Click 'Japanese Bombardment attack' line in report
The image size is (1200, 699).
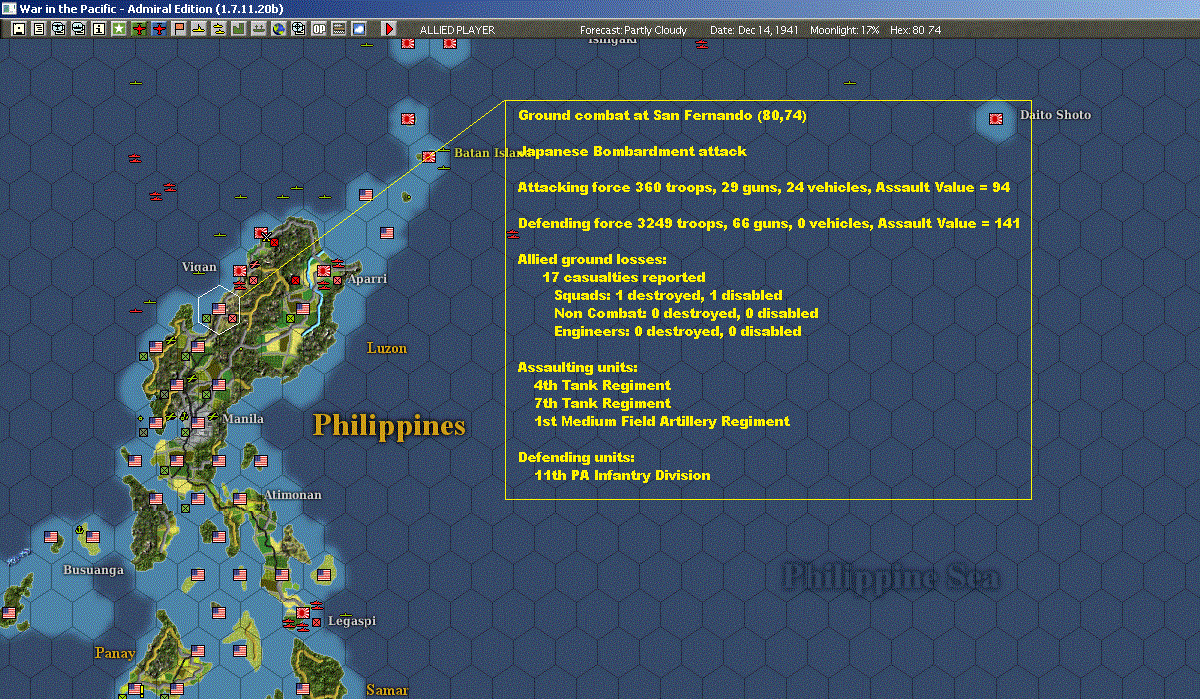632,151
